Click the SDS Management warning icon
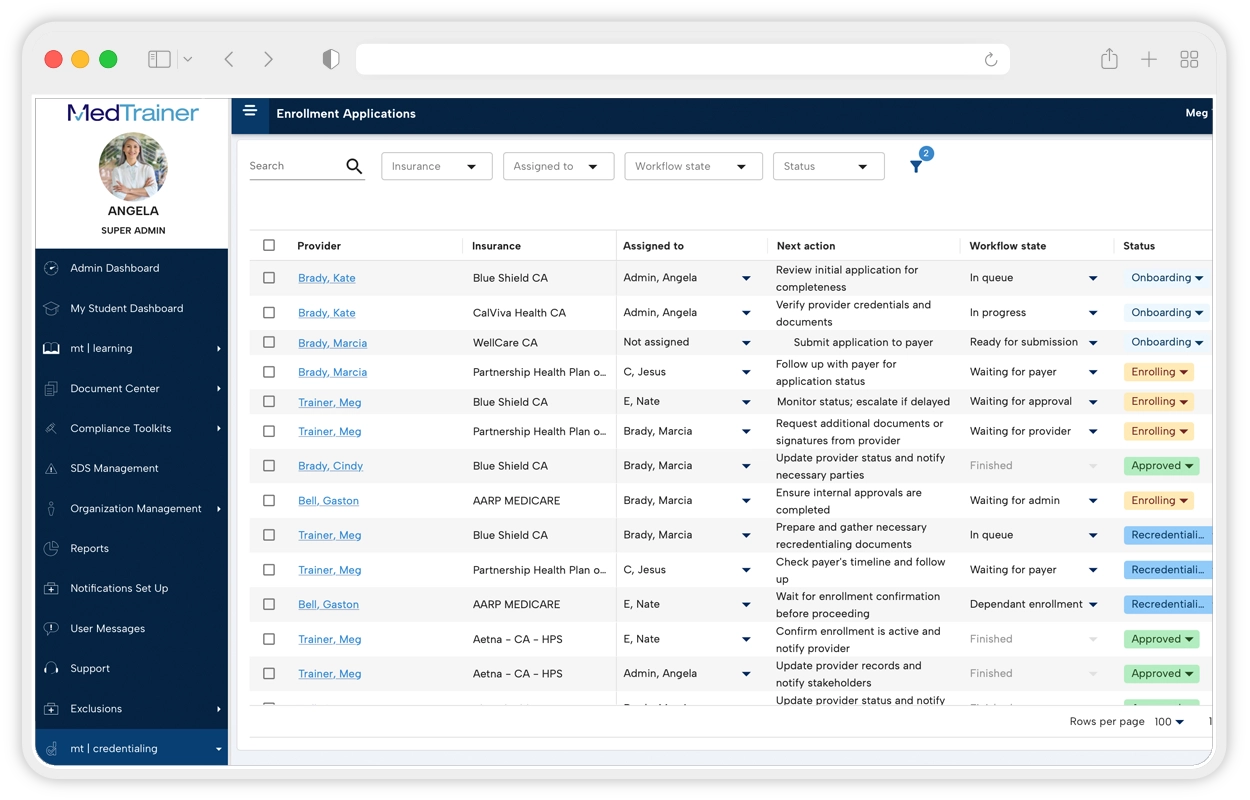The image size is (1250, 800). coord(51,468)
